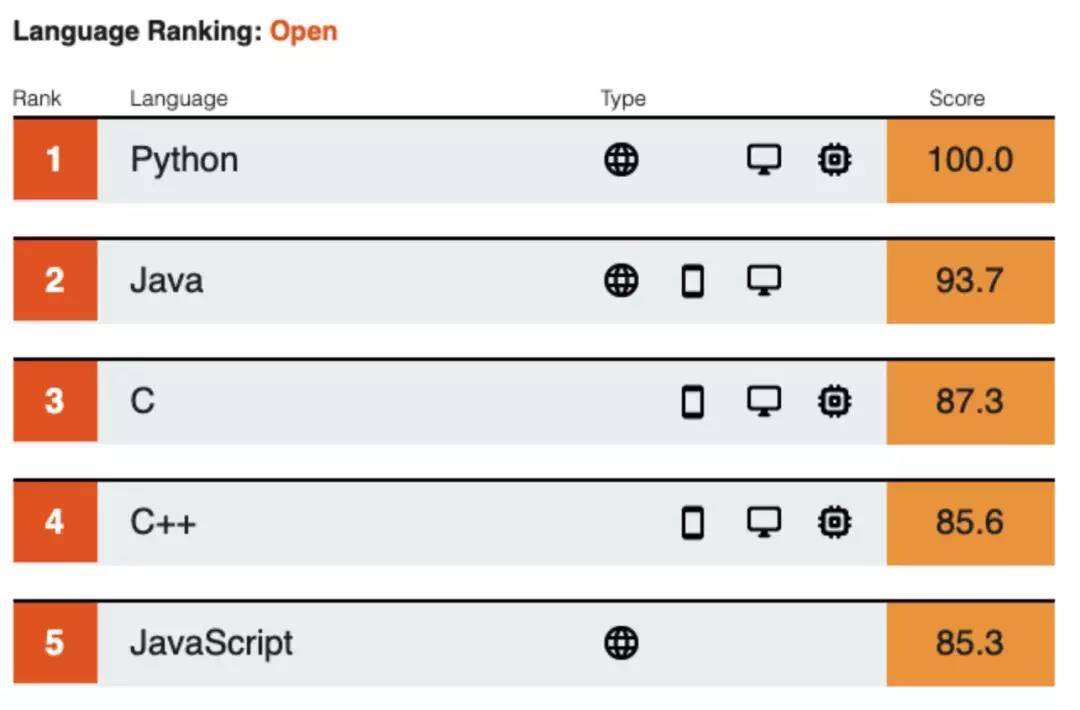This screenshot has height=710, width=1080.
Task: Sort by the Score column header
Action: pos(956,98)
